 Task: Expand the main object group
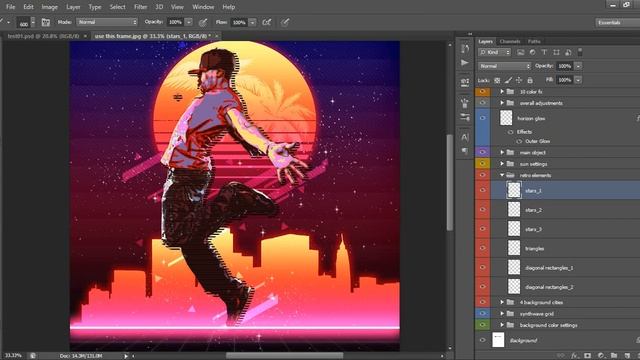[502, 152]
